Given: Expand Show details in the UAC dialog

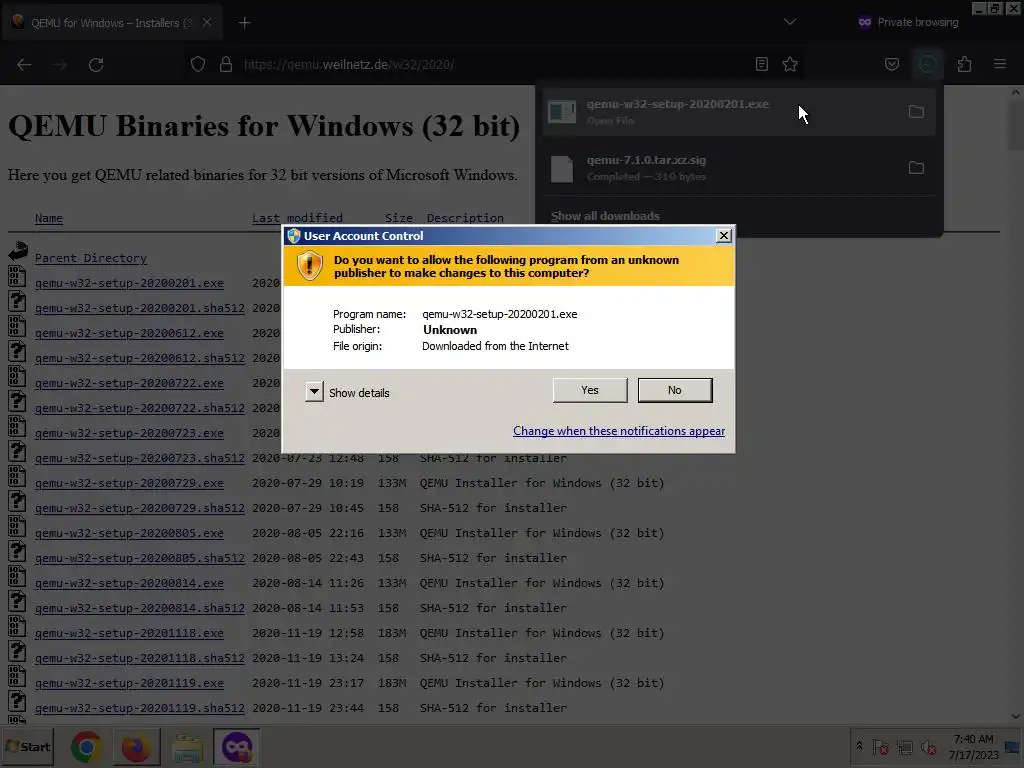Looking at the screenshot, I should 347,392.
